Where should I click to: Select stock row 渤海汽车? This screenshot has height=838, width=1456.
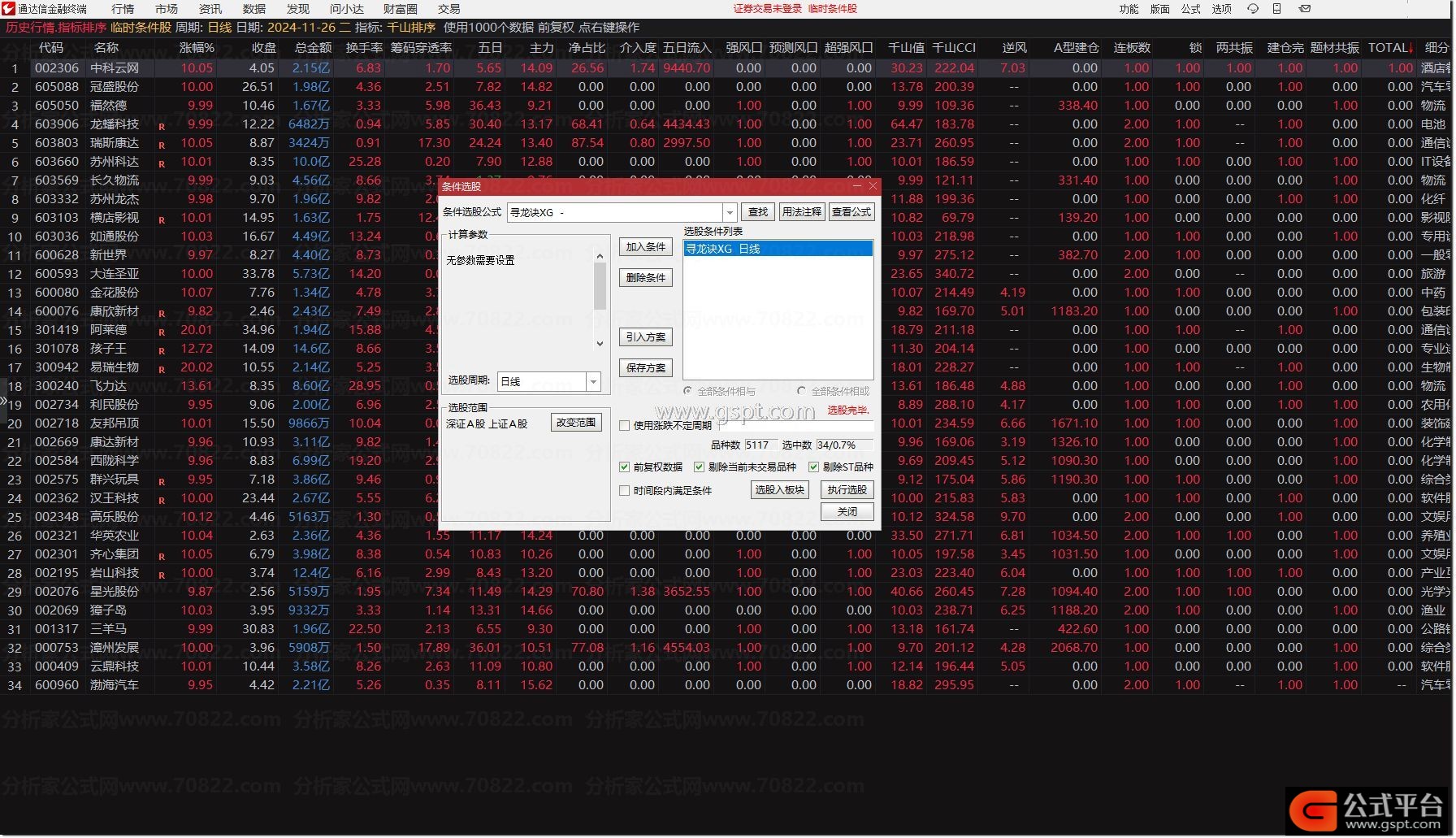(x=727, y=685)
